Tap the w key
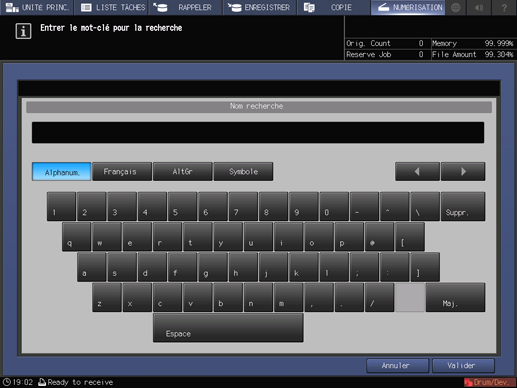Screen dimensions: 517x388 pyautogui.click(x=107, y=237)
